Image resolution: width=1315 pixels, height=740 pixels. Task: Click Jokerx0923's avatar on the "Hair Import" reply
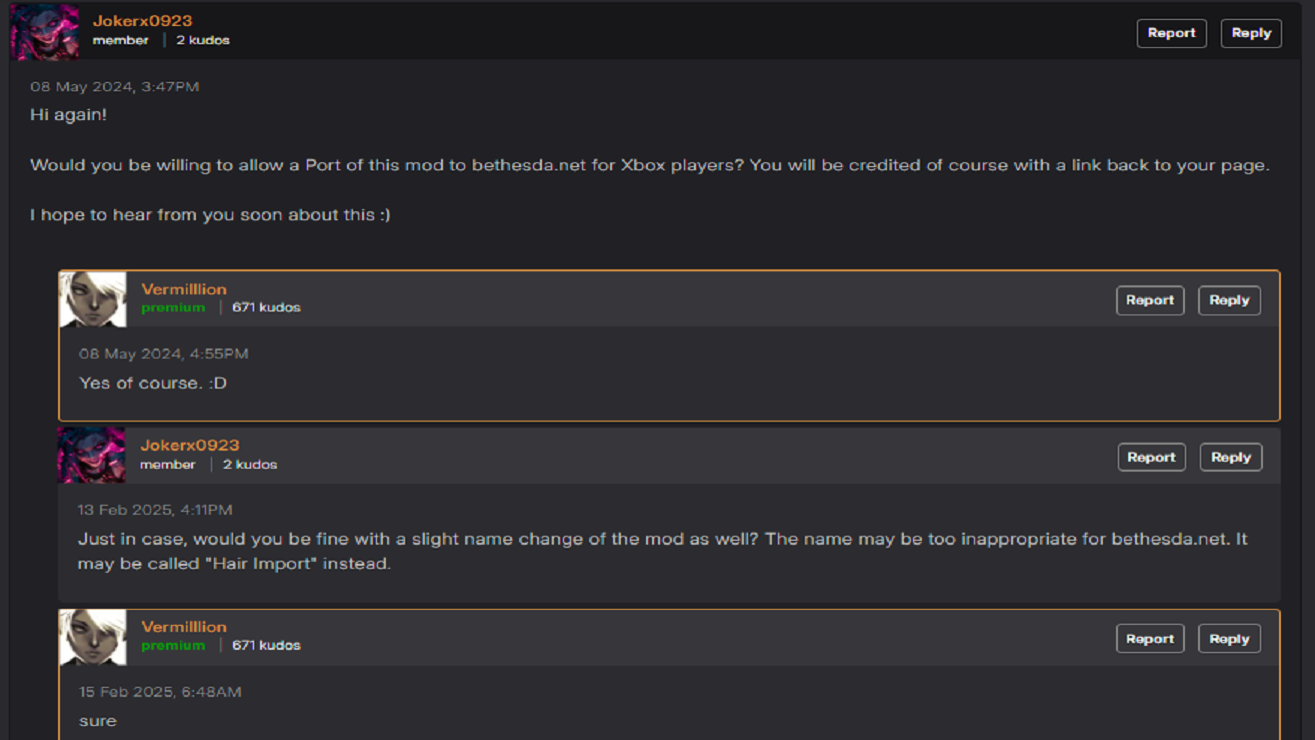pos(92,455)
